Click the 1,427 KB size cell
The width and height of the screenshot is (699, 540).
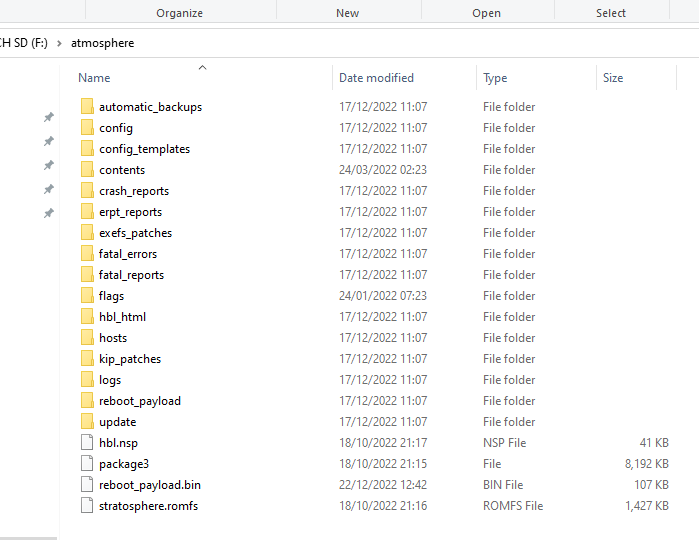click(x=647, y=506)
